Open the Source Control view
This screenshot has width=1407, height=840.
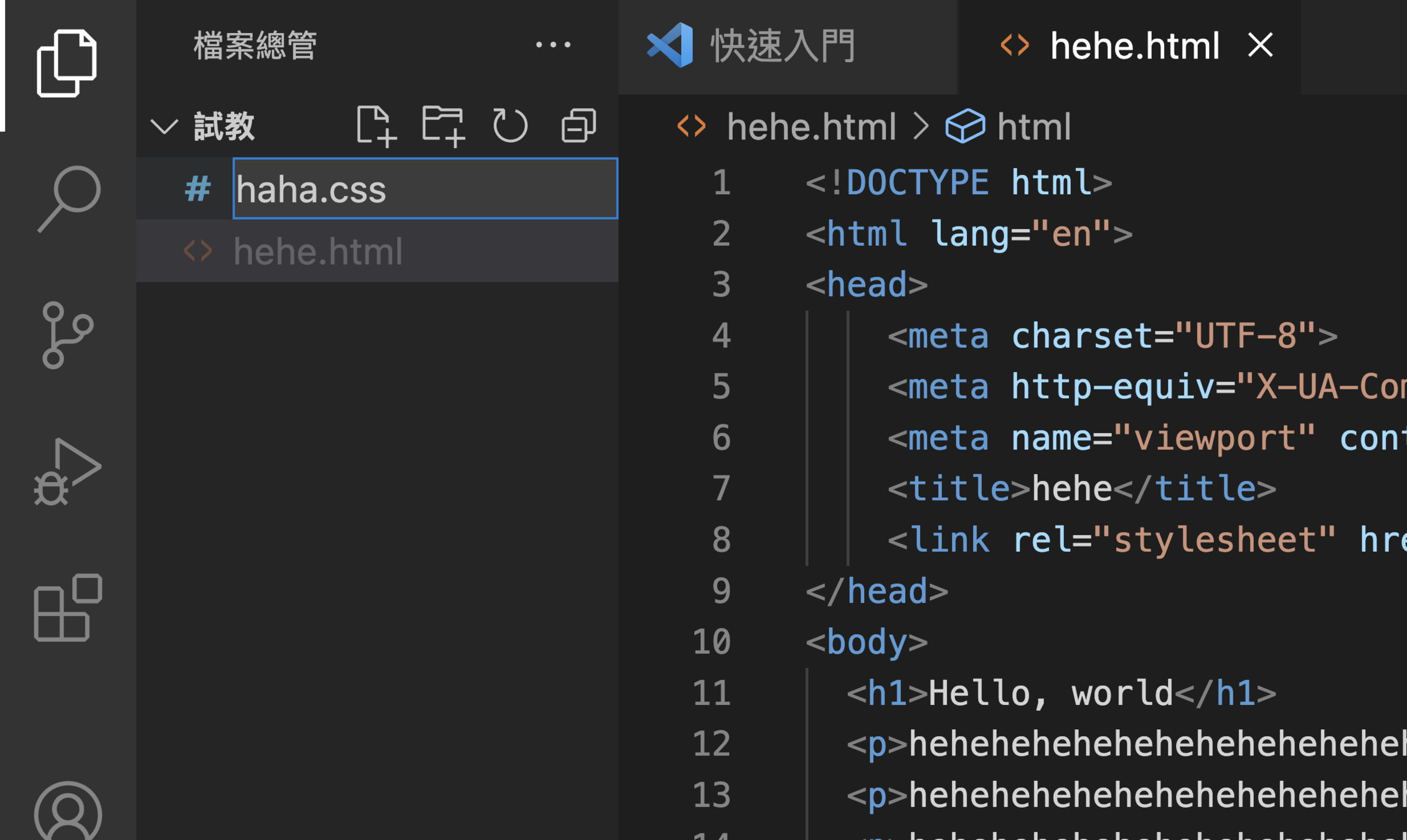point(67,335)
